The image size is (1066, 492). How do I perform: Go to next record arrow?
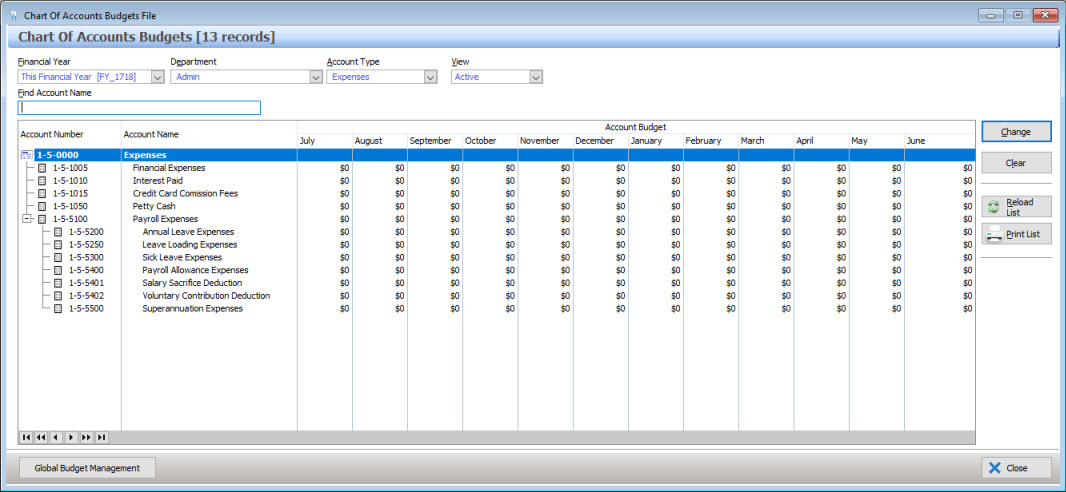pos(71,438)
